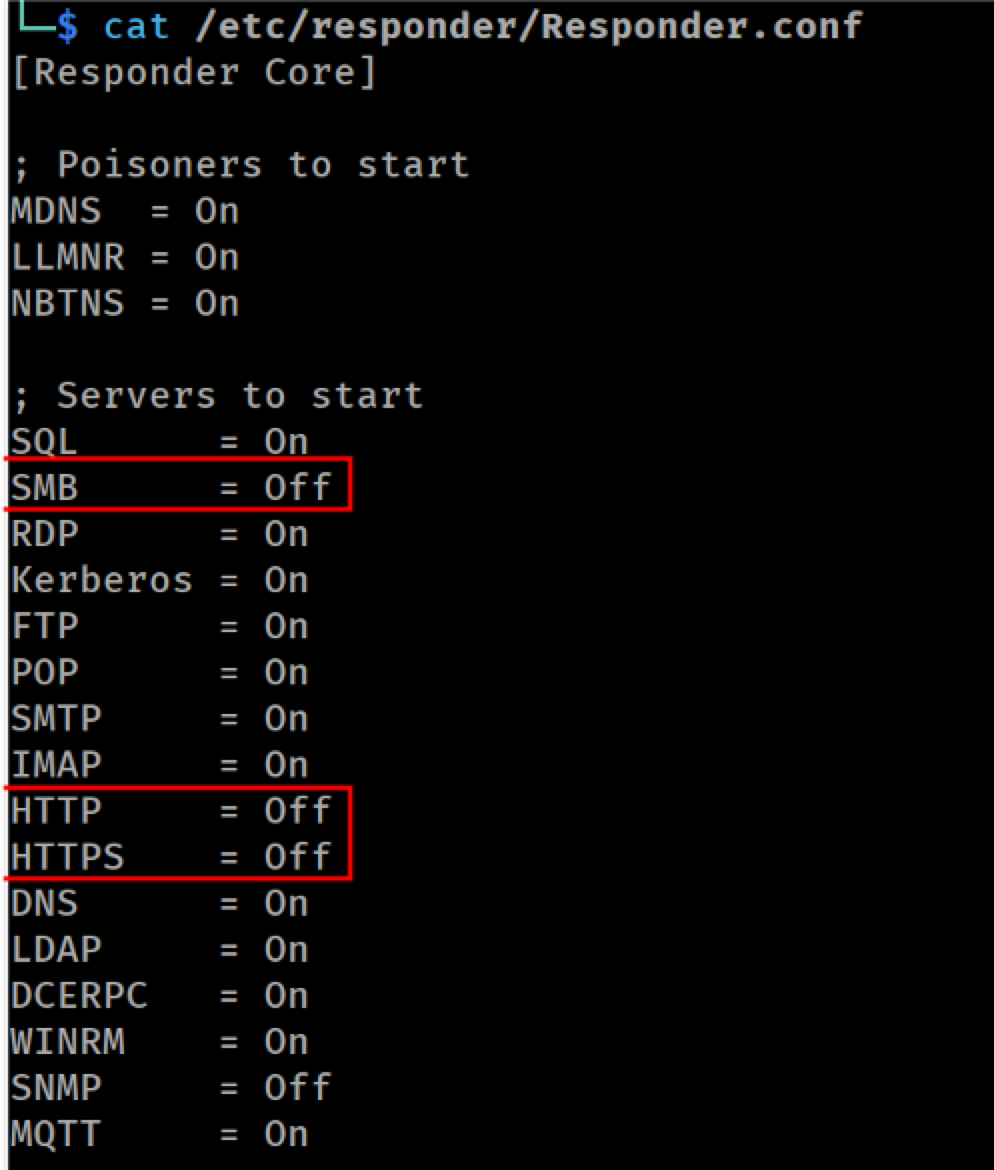The width and height of the screenshot is (994, 1170).
Task: Click the Off value beside SMB
Action: tap(297, 487)
